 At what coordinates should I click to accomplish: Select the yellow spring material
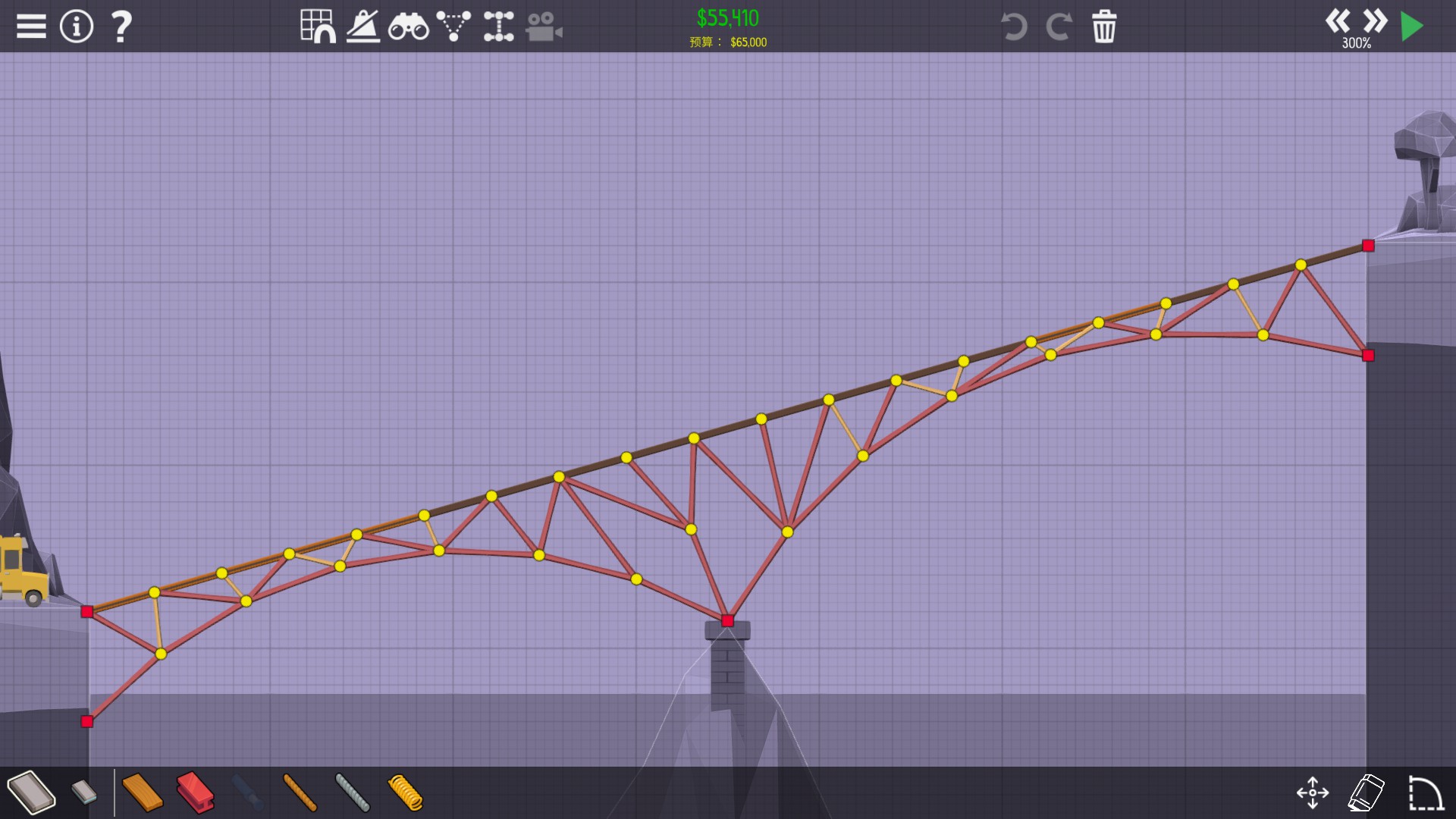406,792
